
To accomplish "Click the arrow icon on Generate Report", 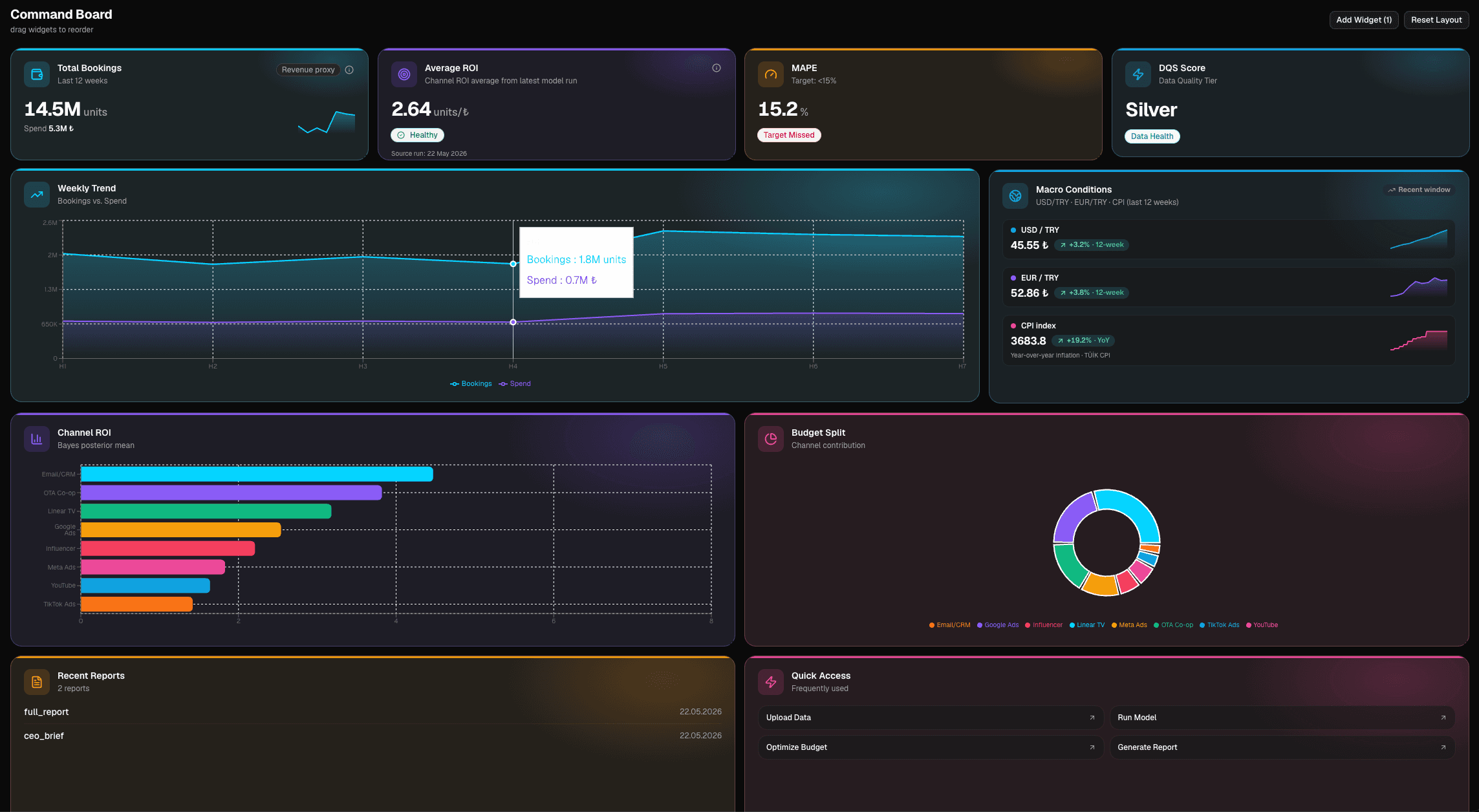I will [1443, 747].
